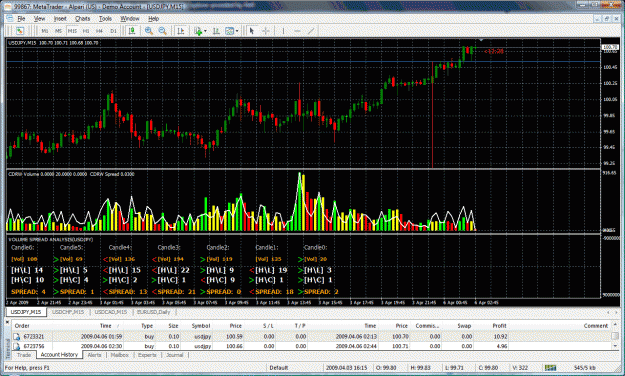Screen dimensions: 625x376
Task: Open the Indicators dropdown arrow
Action: point(205,31)
